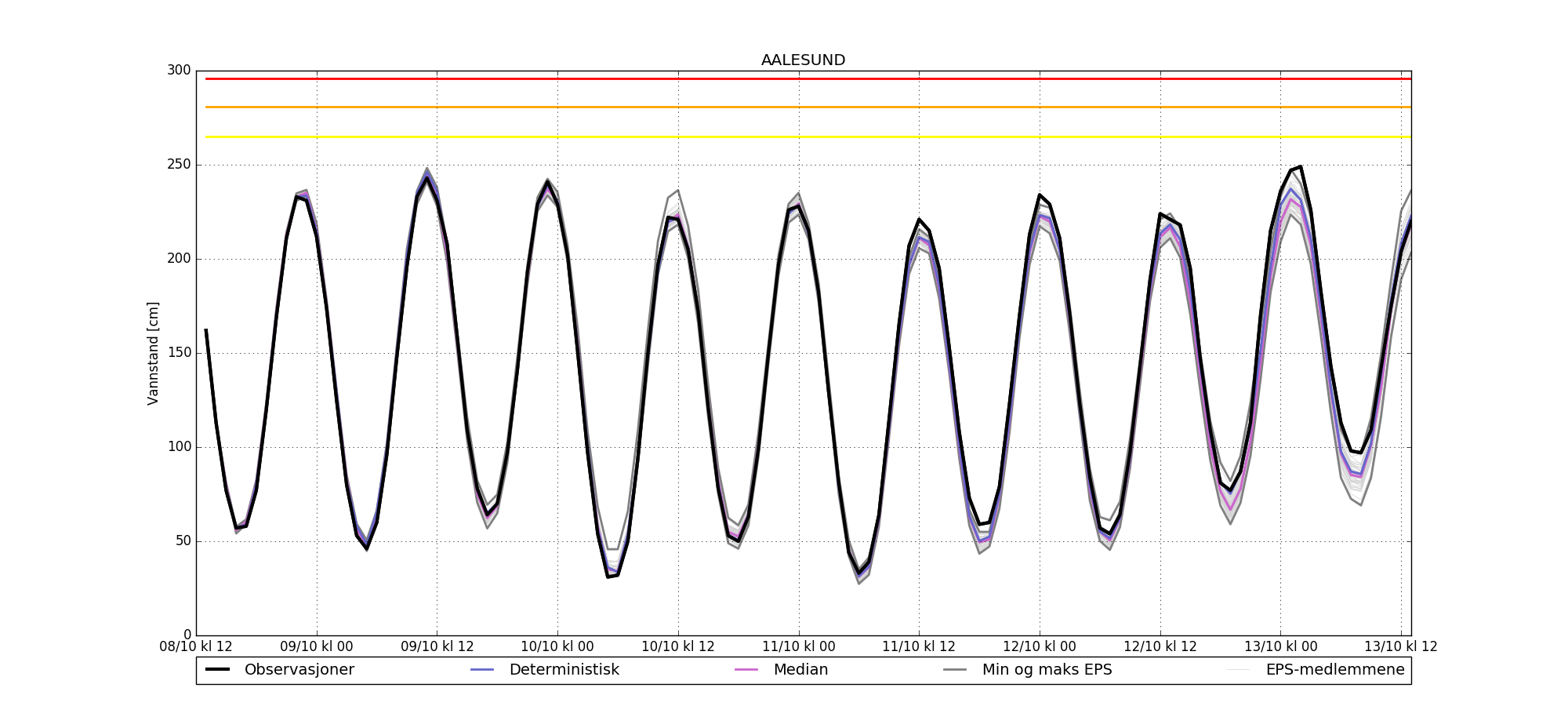Click the x-axis label 13/10 kl 12

coord(1401,647)
